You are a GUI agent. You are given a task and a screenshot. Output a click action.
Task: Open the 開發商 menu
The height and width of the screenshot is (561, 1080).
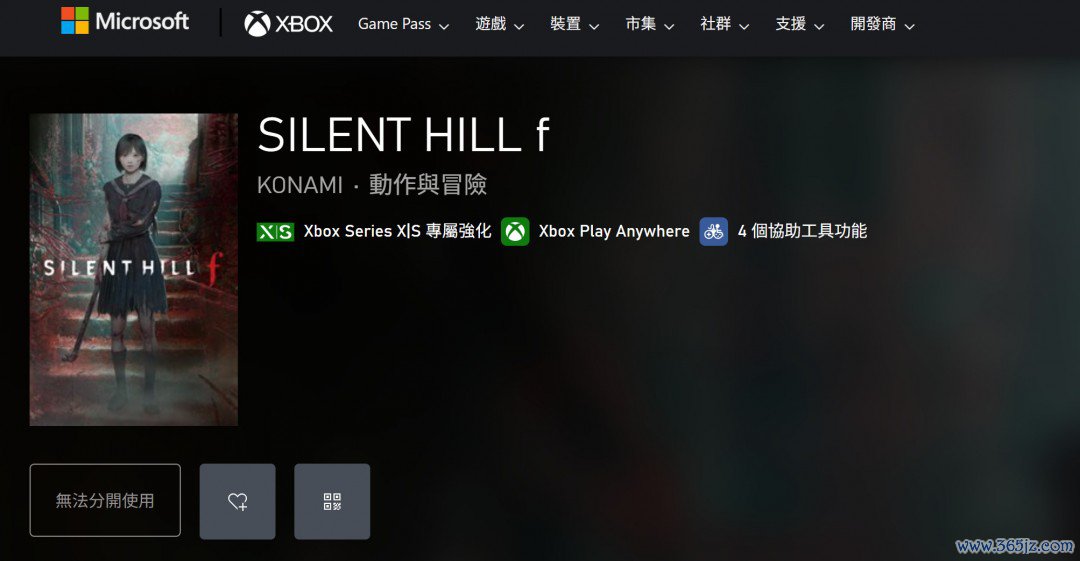click(x=882, y=24)
